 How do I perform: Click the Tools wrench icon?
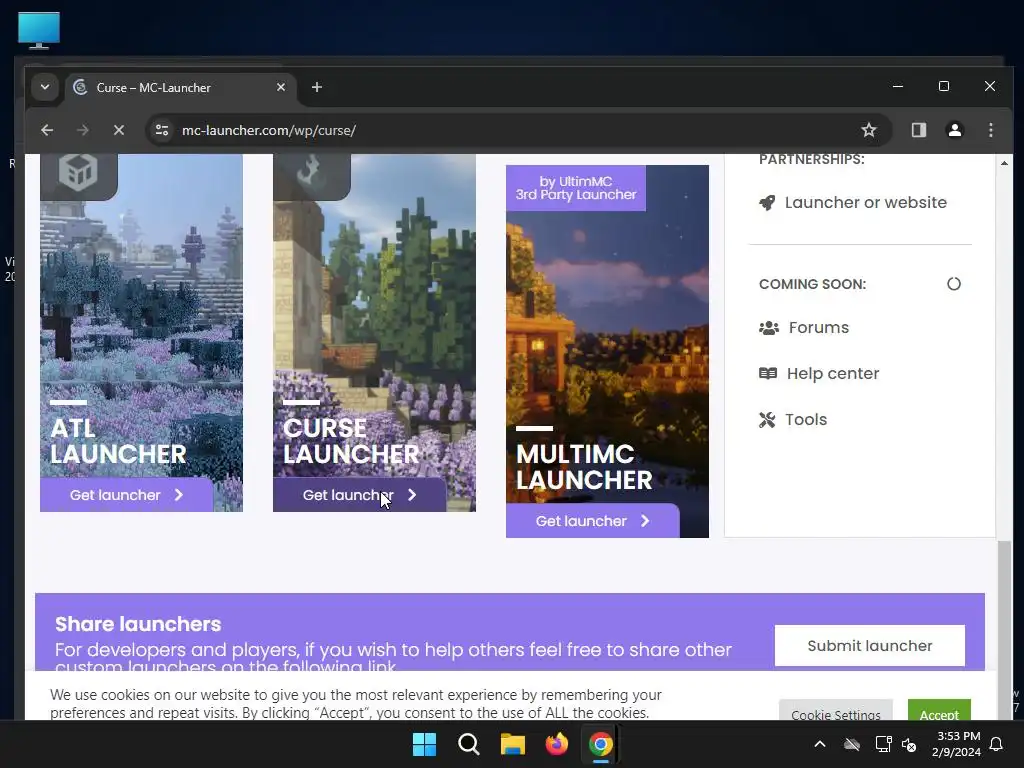pos(767,419)
